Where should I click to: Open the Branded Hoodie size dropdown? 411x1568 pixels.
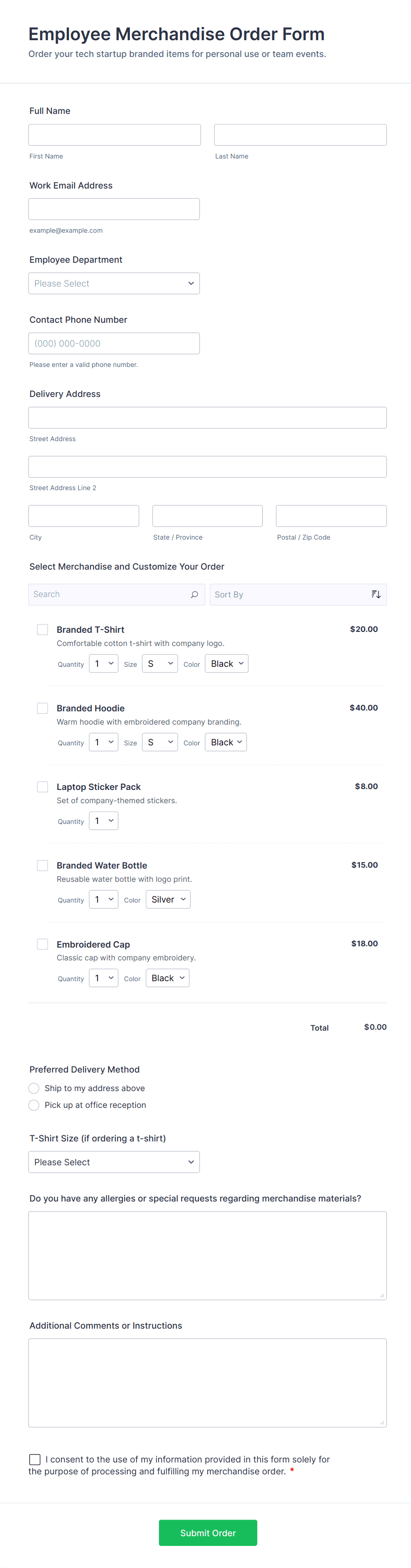[x=160, y=742]
